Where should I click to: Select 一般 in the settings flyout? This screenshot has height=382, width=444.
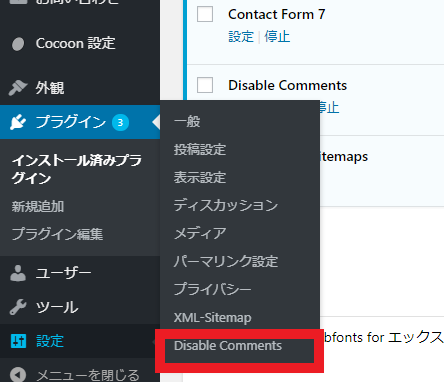tap(187, 121)
